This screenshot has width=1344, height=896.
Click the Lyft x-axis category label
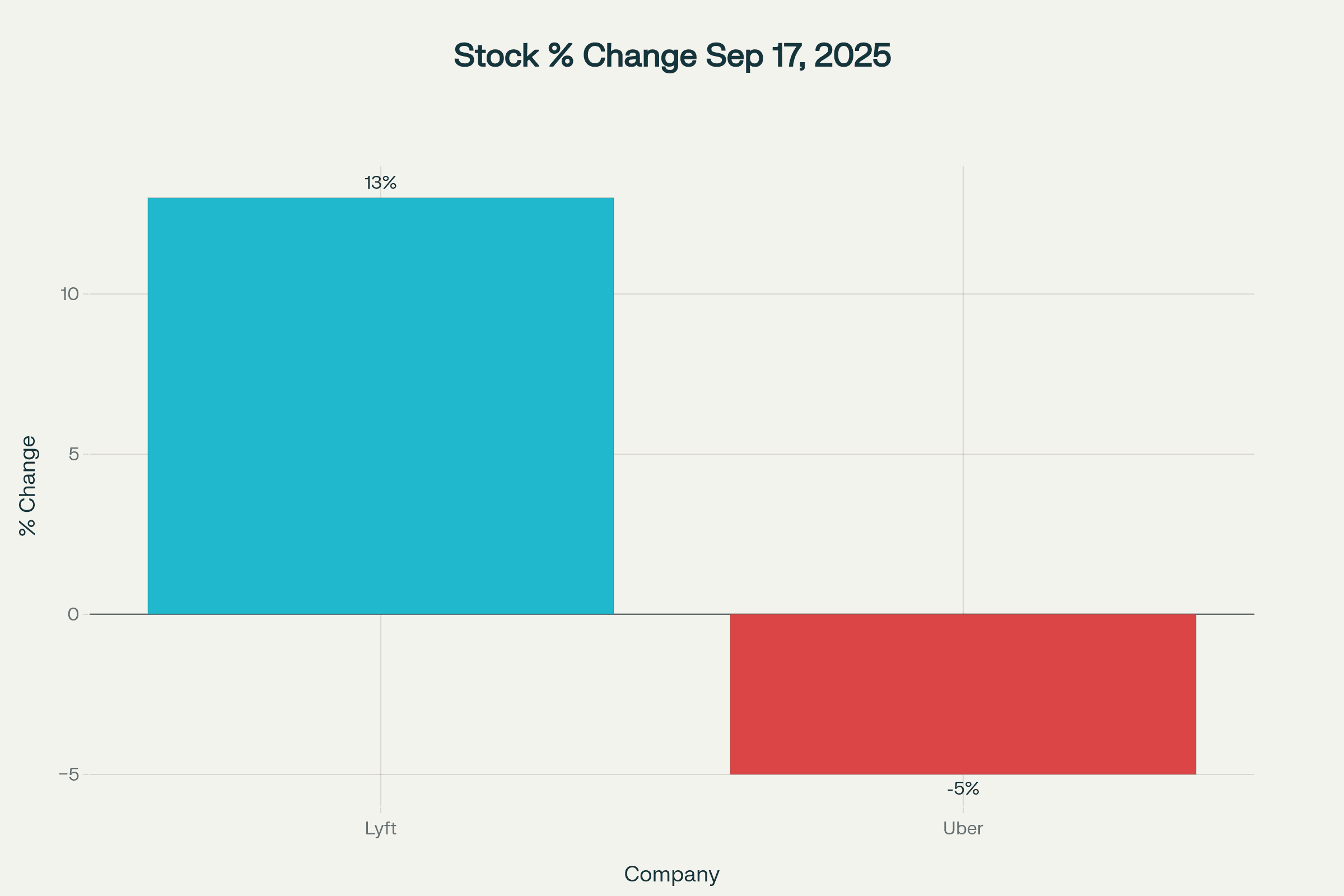pos(381,829)
